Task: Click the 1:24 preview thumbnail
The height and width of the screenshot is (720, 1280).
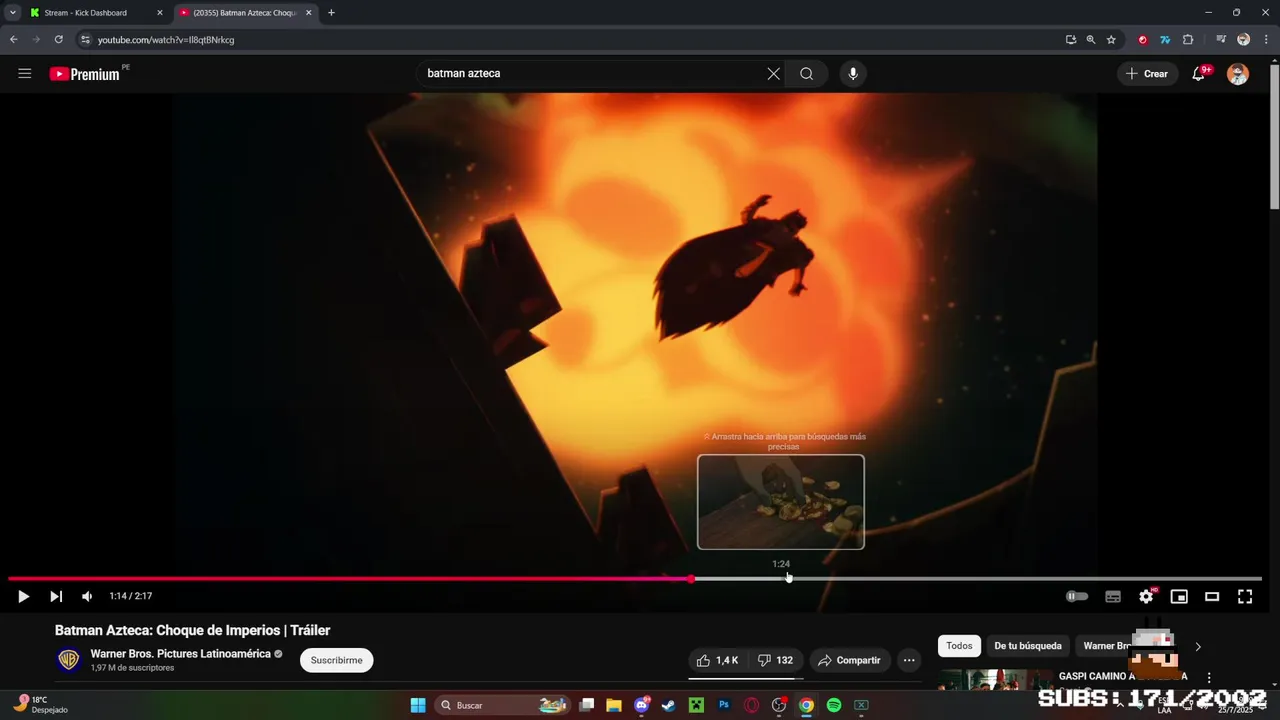Action: [781, 502]
